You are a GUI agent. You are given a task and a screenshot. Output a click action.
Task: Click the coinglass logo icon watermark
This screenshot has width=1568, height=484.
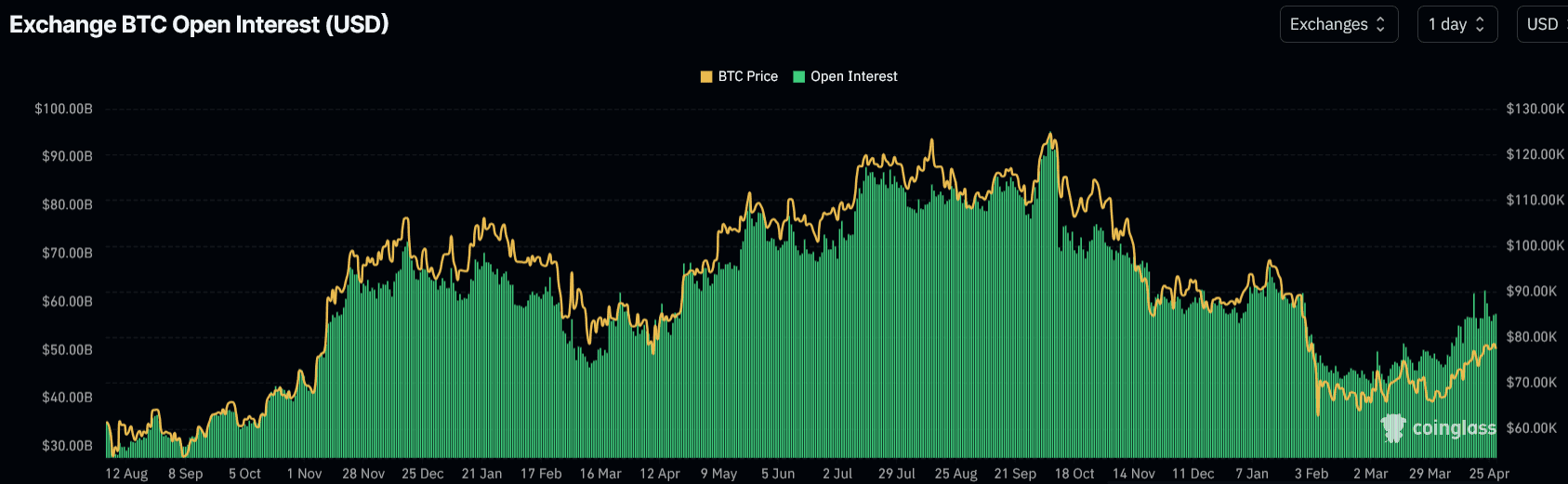pyautogui.click(x=1393, y=427)
